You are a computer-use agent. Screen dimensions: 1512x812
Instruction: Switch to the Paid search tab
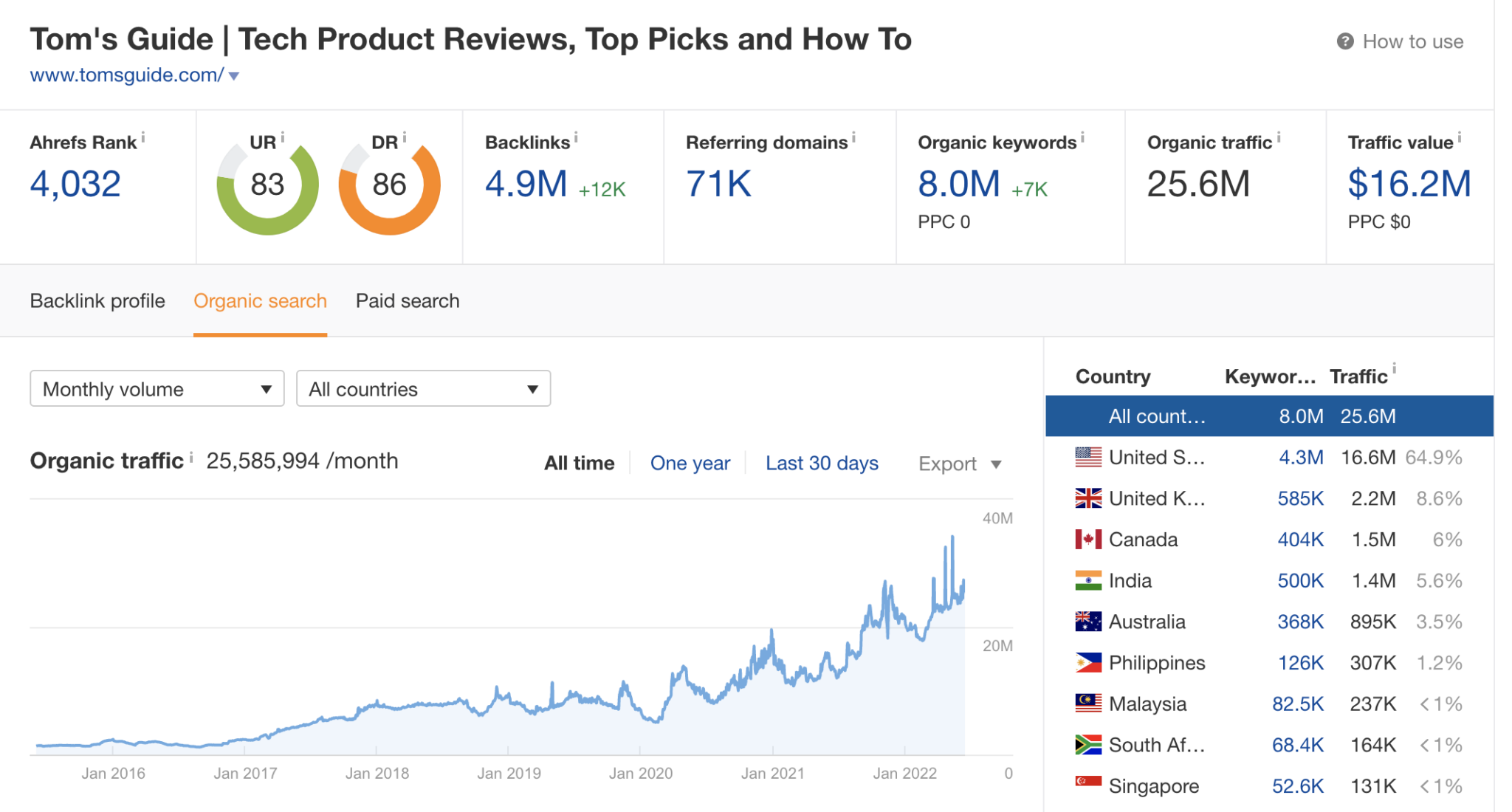(x=408, y=301)
